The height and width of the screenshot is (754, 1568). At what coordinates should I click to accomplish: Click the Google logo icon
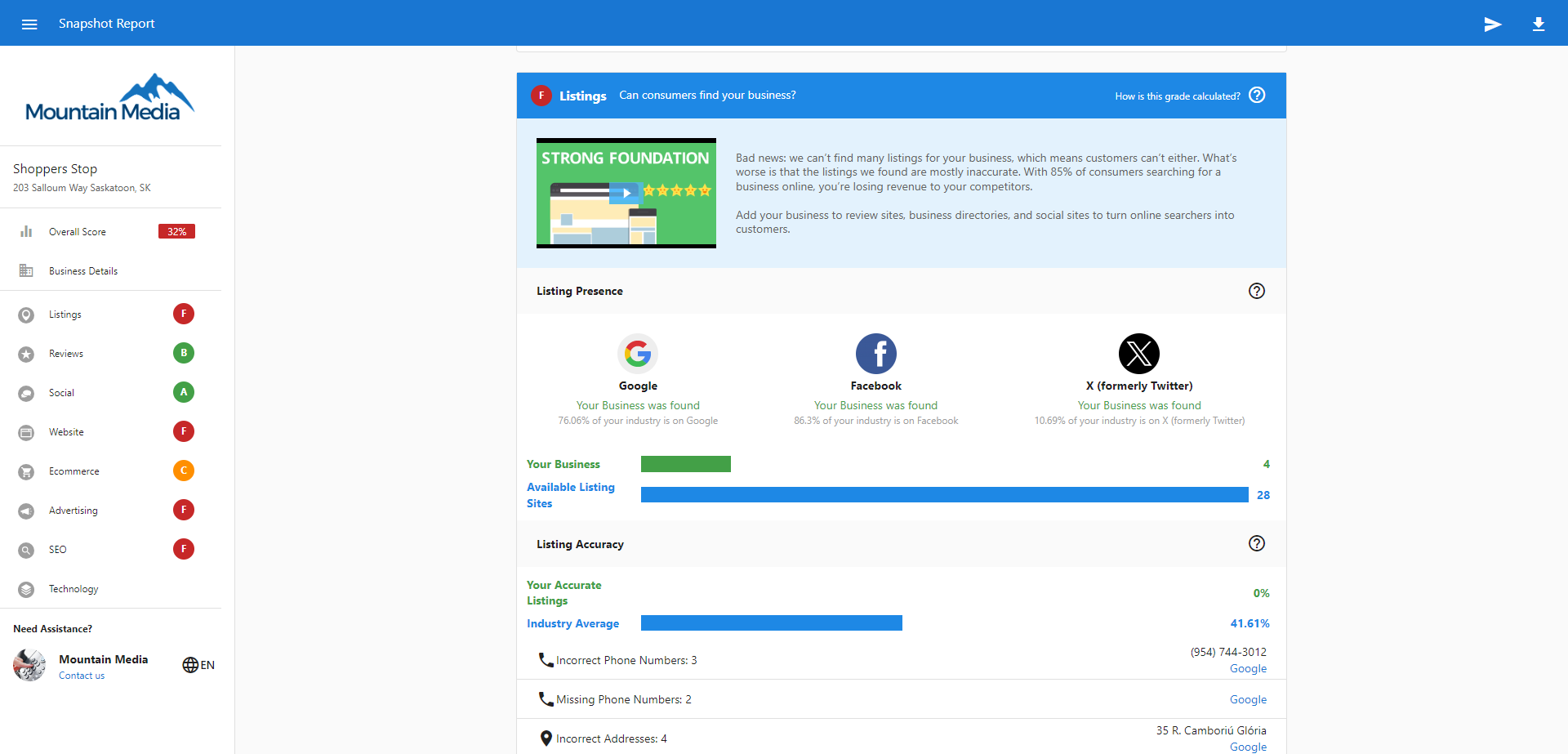[638, 354]
